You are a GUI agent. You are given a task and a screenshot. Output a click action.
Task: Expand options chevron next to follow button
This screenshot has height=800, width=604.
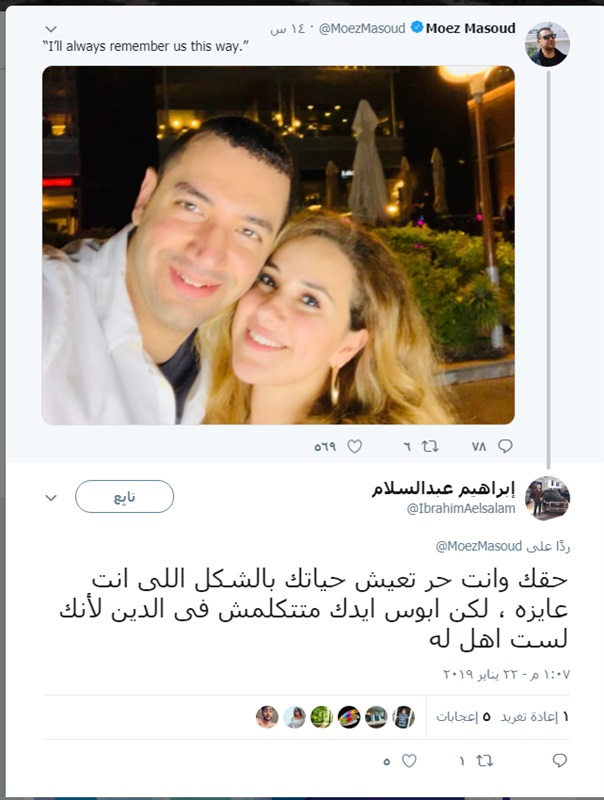click(51, 497)
